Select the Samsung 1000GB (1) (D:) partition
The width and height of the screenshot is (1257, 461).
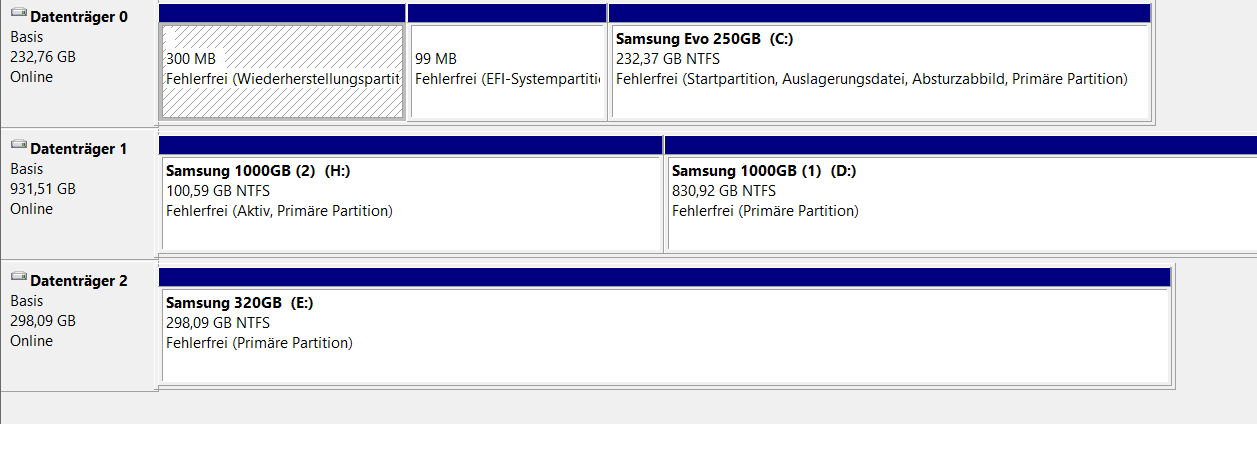pyautogui.click(x=962, y=203)
